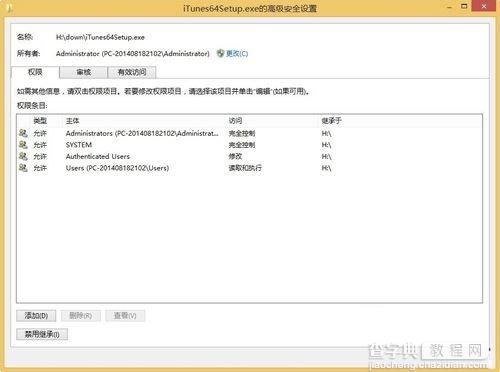Select the Administrators permission entry
The image size is (500, 372).
coord(249,133)
